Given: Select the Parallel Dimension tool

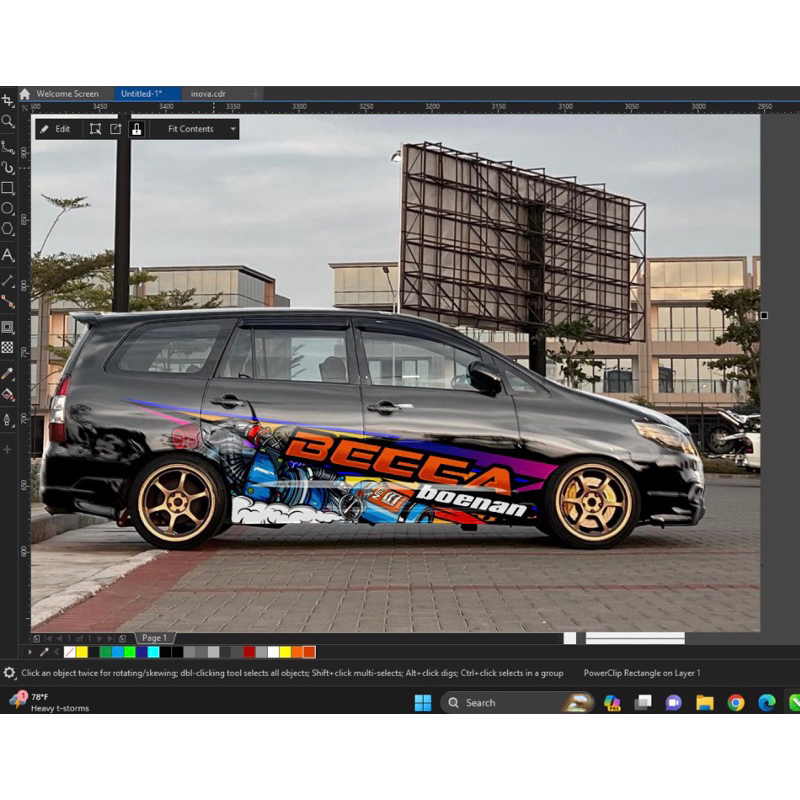Looking at the screenshot, I should coord(8,280).
